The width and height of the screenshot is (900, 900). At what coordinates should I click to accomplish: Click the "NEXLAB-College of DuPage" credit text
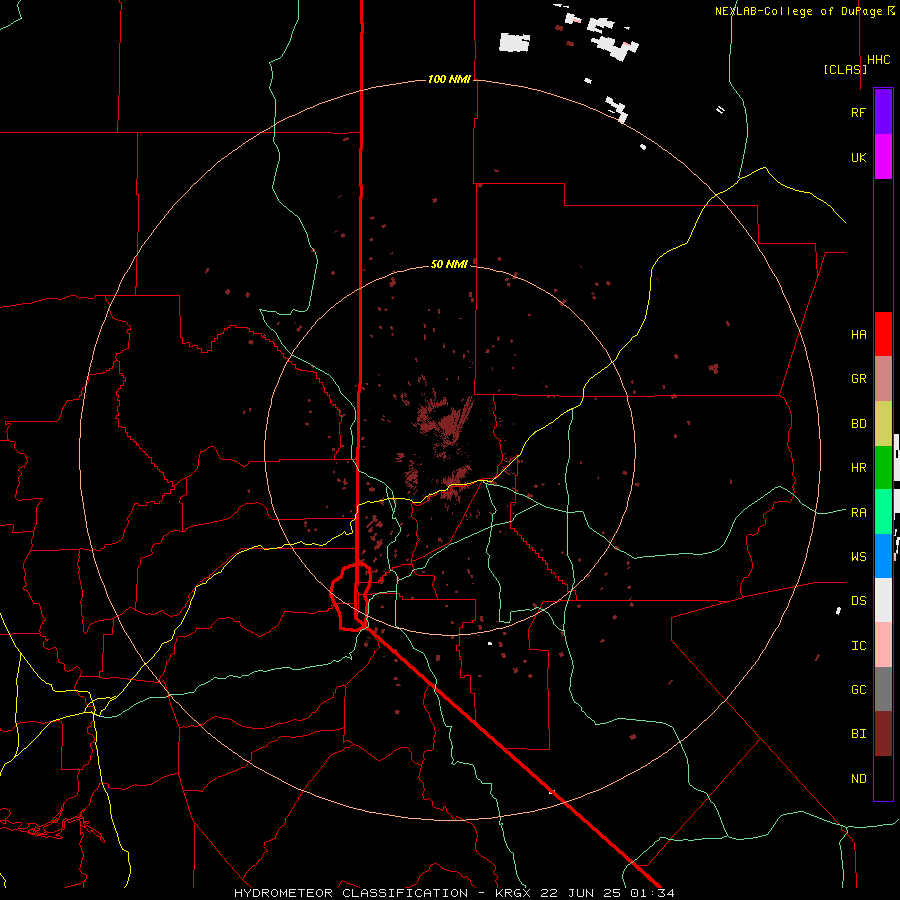798,11
